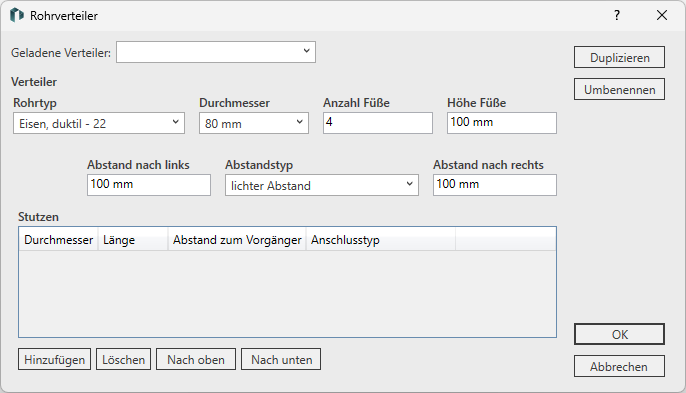Screen dimensions: 686x393
Task: Click the Abstand nach links field
Action: click(149, 185)
